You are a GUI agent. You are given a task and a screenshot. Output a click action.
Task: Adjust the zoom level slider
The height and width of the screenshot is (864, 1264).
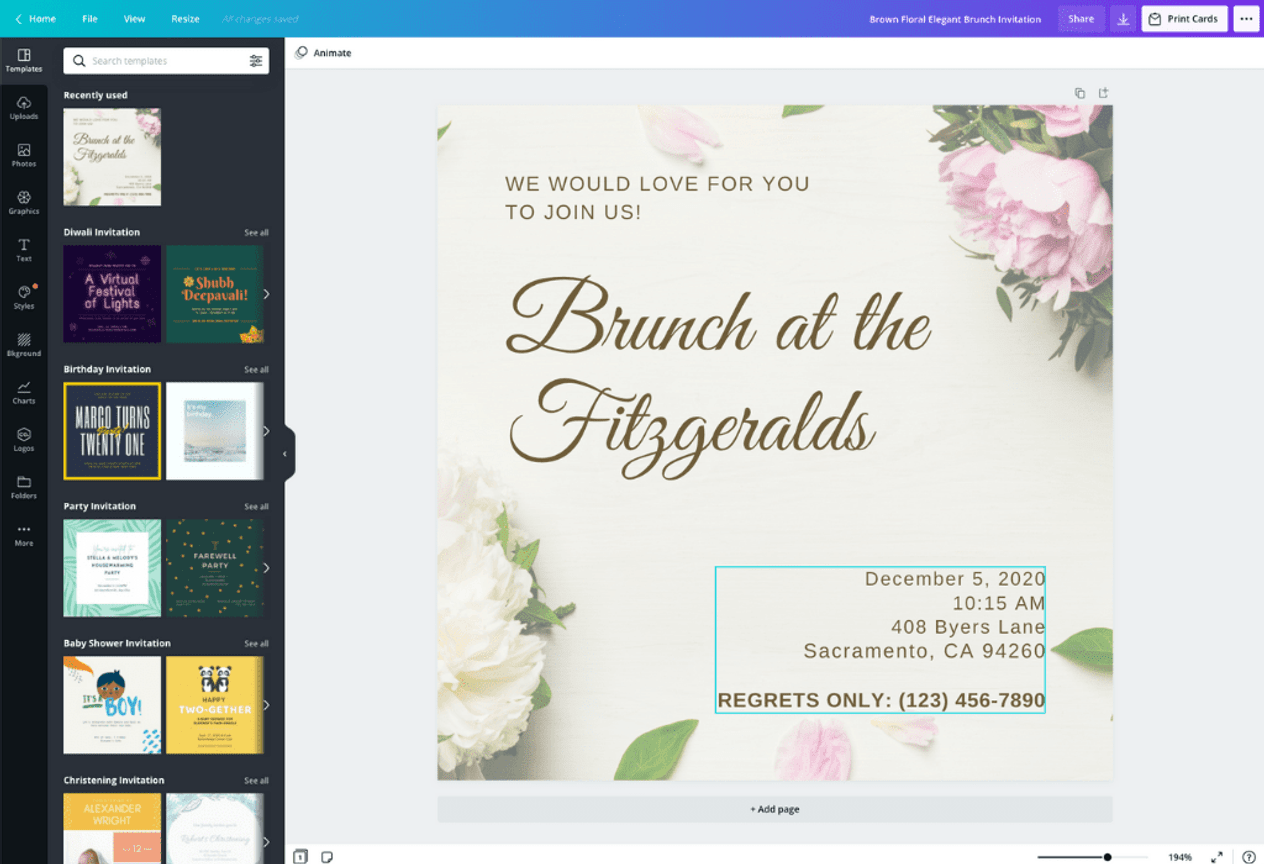1107,857
